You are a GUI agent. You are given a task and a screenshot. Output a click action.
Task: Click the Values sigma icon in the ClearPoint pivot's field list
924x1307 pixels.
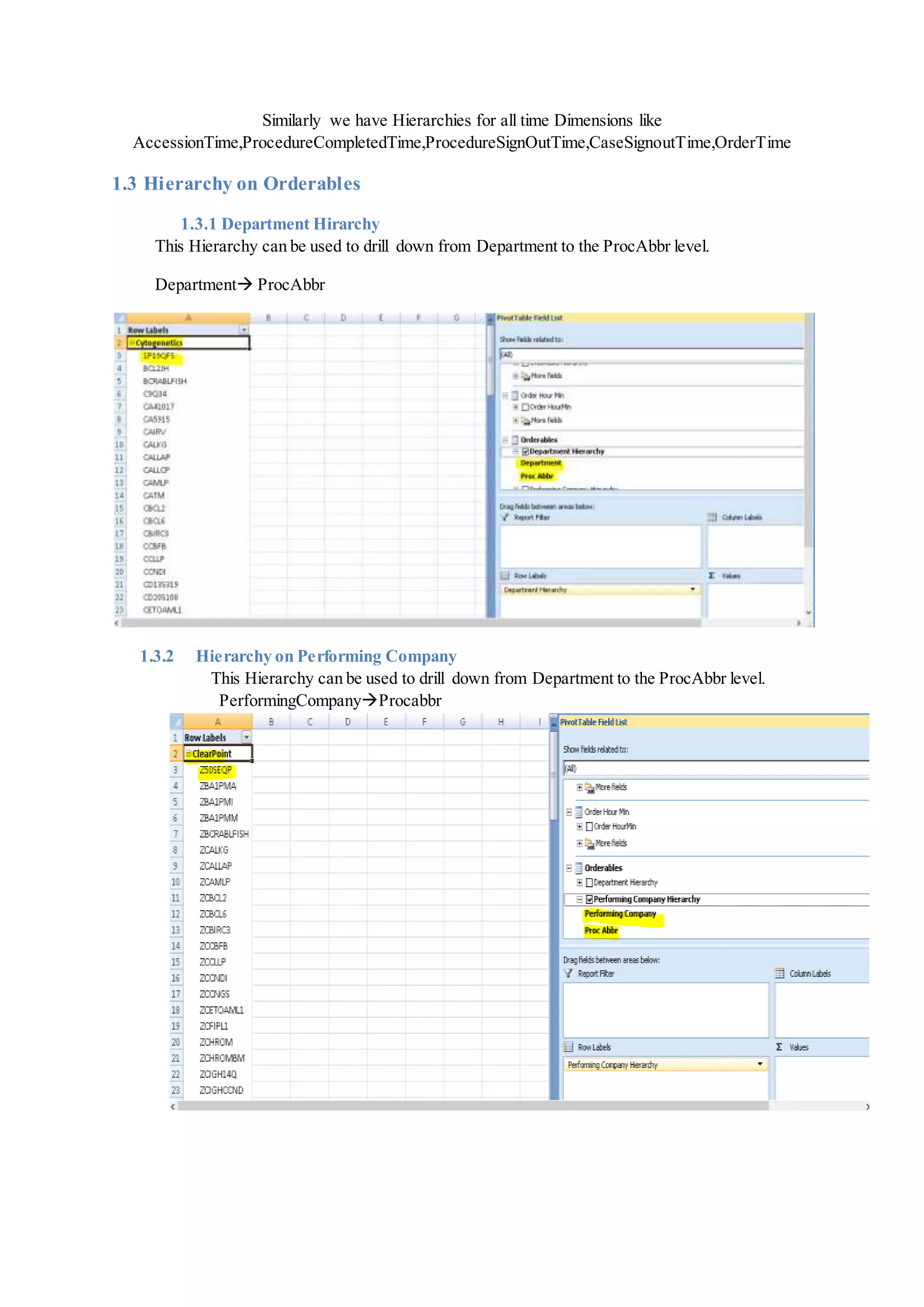779,1047
